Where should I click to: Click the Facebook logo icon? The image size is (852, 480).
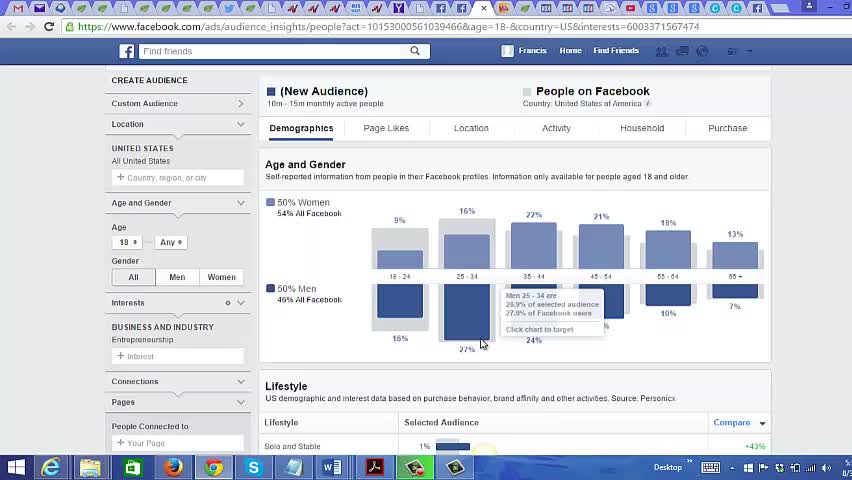click(x=127, y=51)
